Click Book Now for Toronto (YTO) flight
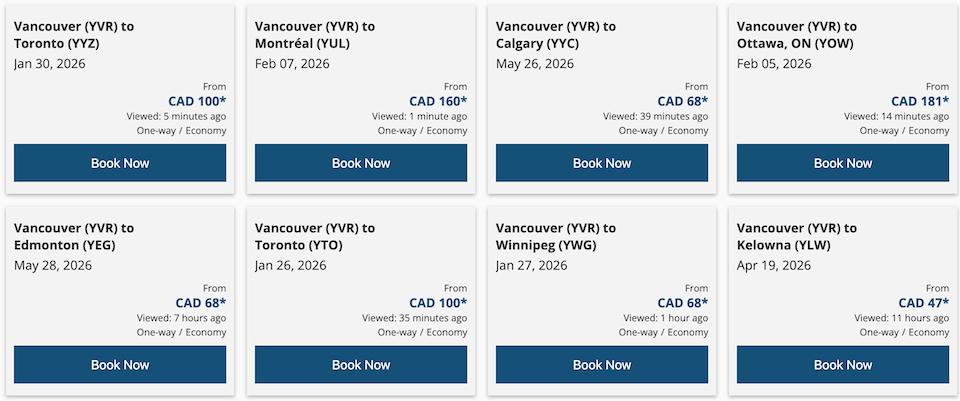960x401 pixels. pyautogui.click(x=361, y=365)
